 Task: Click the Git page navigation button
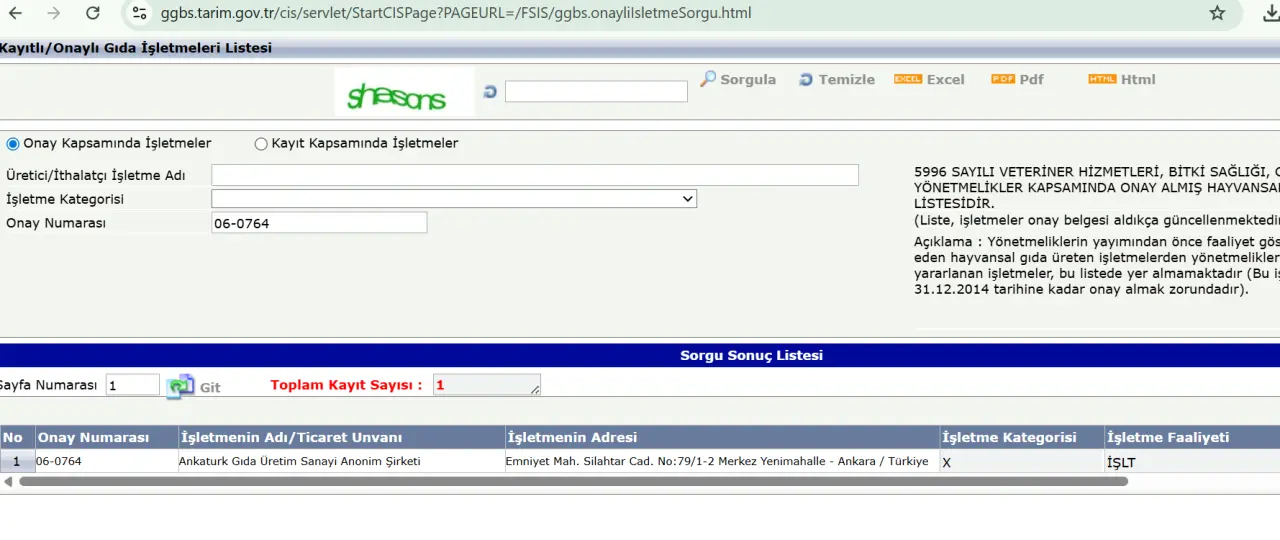click(x=194, y=387)
